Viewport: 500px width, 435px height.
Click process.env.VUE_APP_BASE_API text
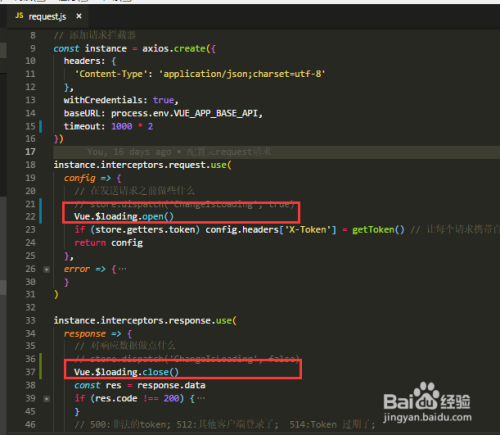tap(184, 114)
